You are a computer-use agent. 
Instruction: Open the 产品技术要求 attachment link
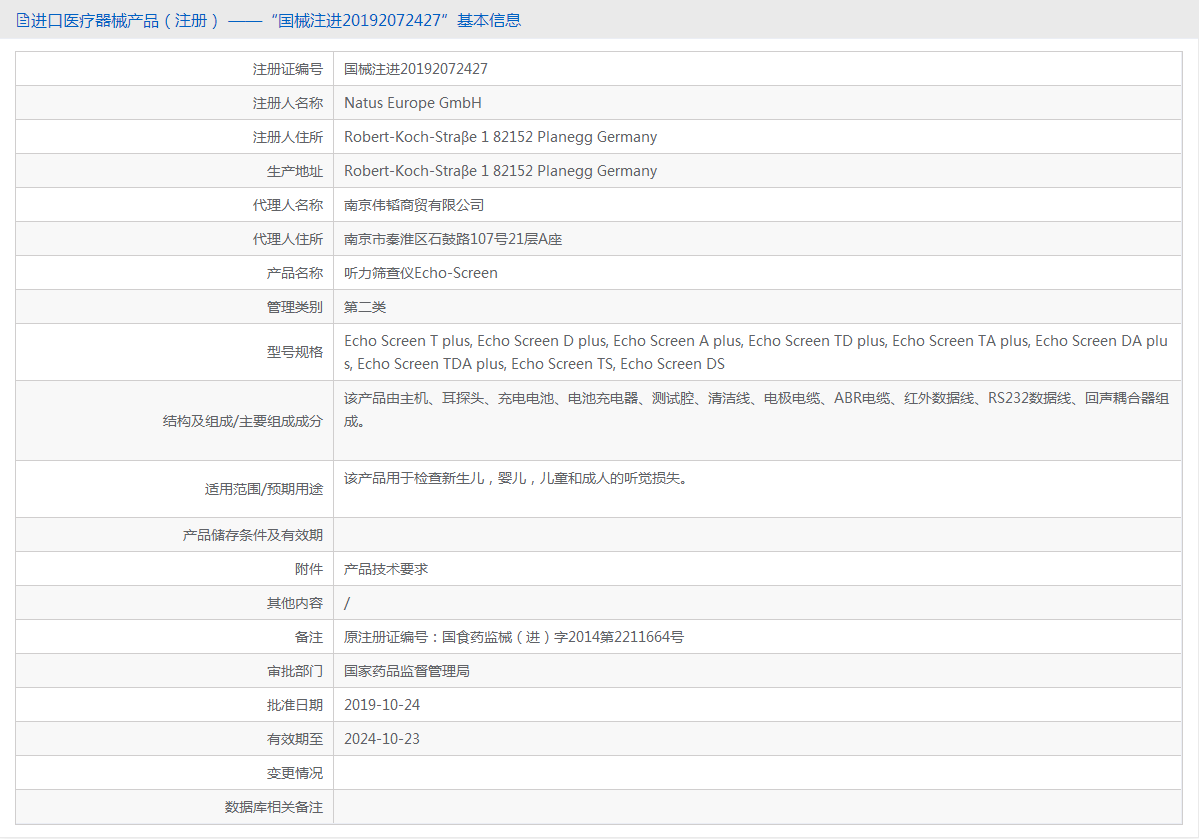(385, 569)
